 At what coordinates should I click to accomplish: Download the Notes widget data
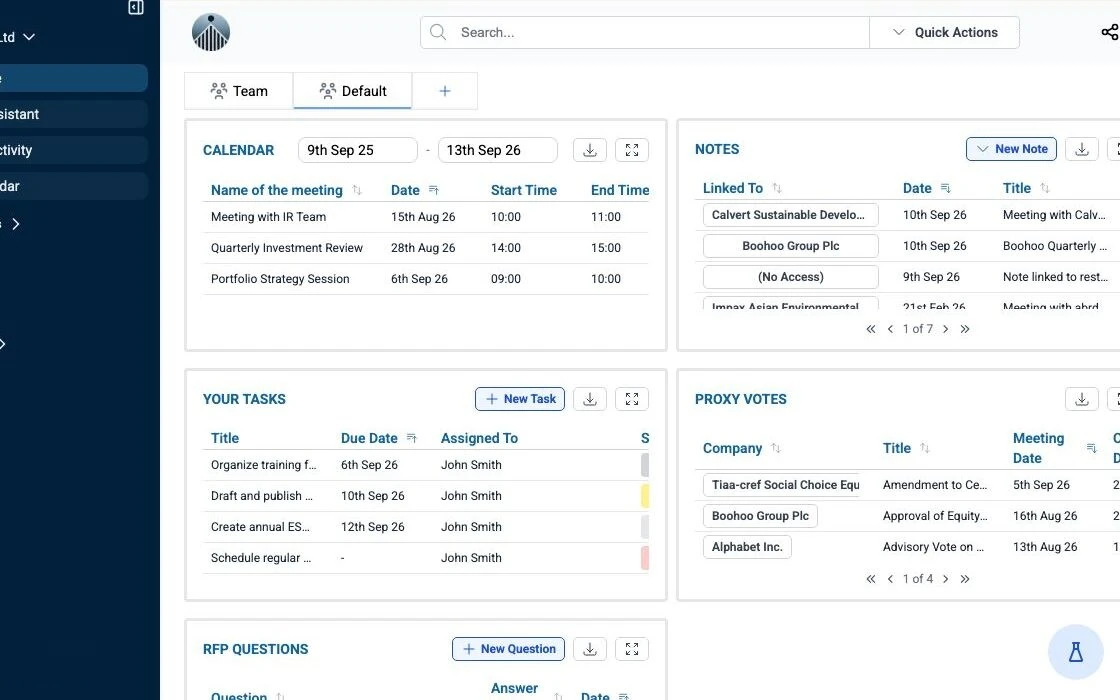[1082, 149]
